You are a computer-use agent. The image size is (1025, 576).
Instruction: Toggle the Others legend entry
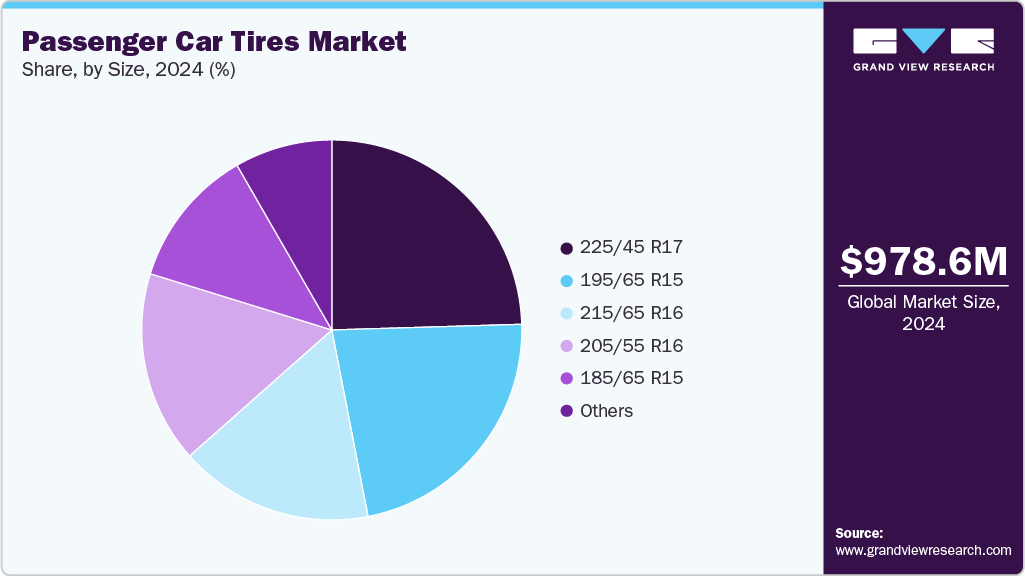pyautogui.click(x=607, y=411)
